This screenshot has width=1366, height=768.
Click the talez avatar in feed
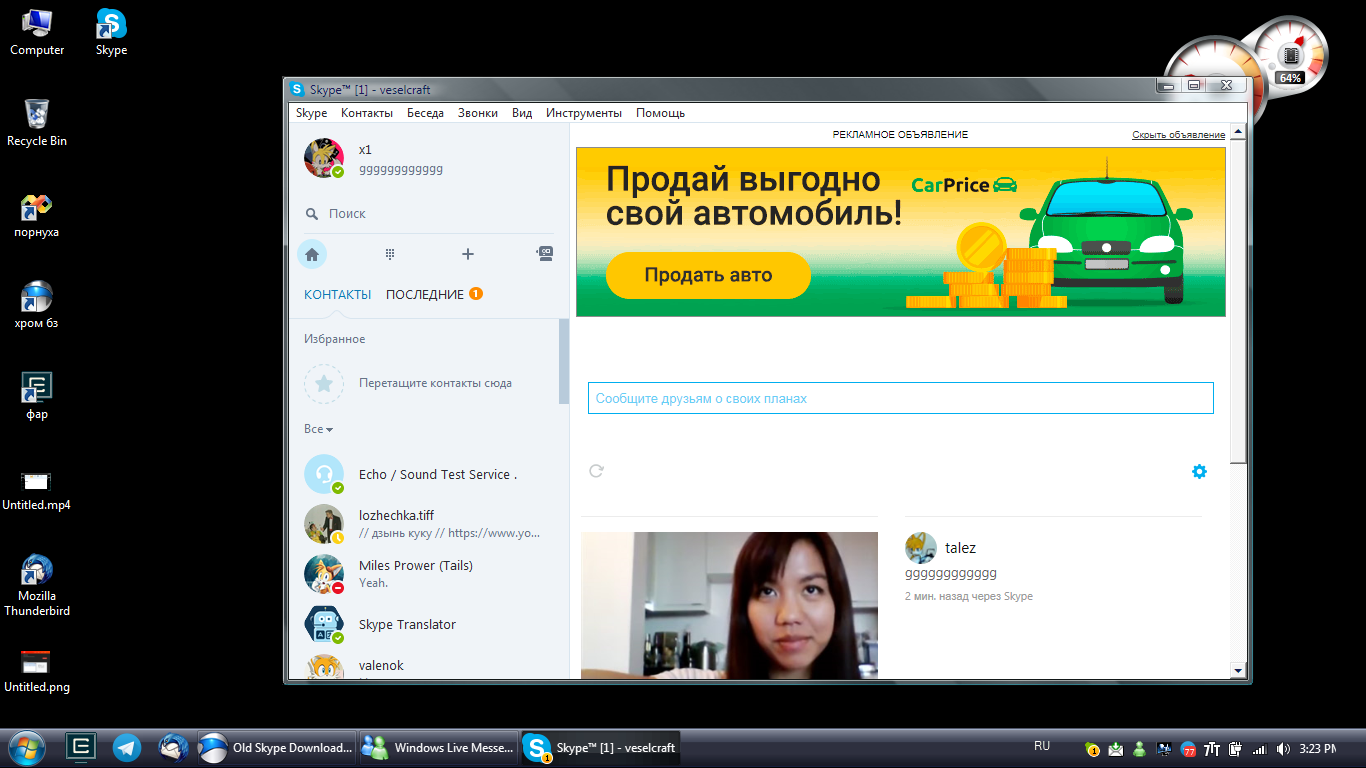[921, 548]
